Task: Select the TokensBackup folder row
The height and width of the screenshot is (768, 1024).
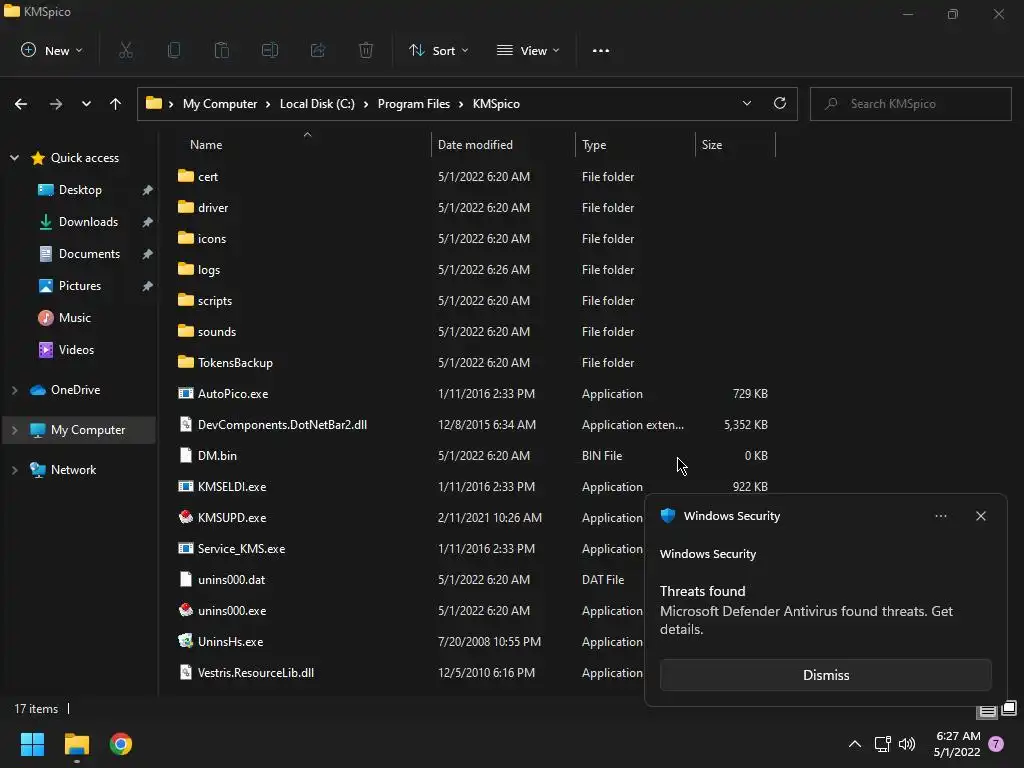Action: tap(473, 362)
